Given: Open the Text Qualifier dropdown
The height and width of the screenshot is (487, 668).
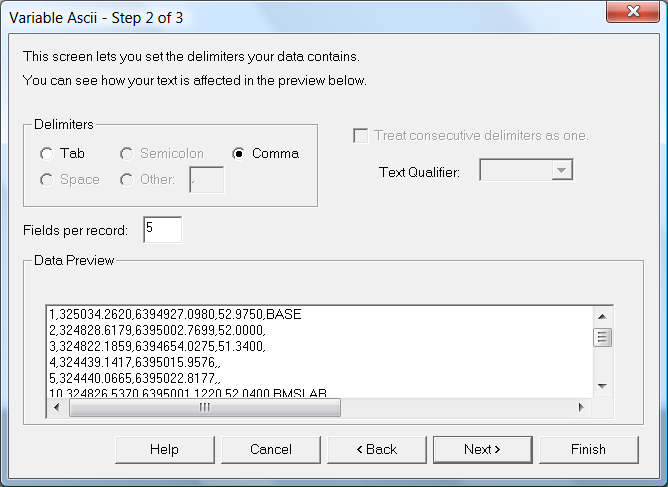Looking at the screenshot, I should coord(562,171).
